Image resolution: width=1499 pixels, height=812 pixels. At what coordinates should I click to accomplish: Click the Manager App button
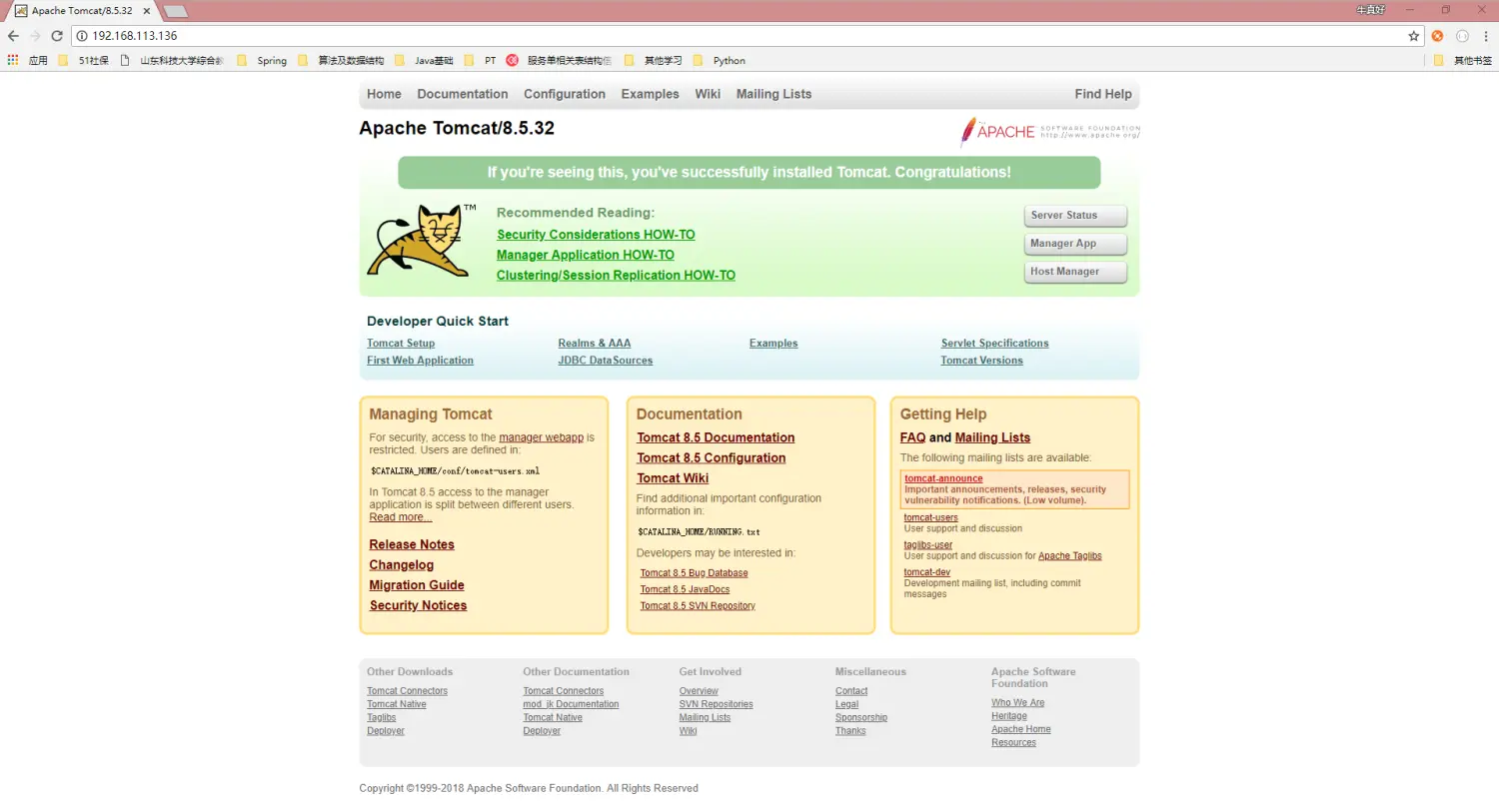(1075, 244)
